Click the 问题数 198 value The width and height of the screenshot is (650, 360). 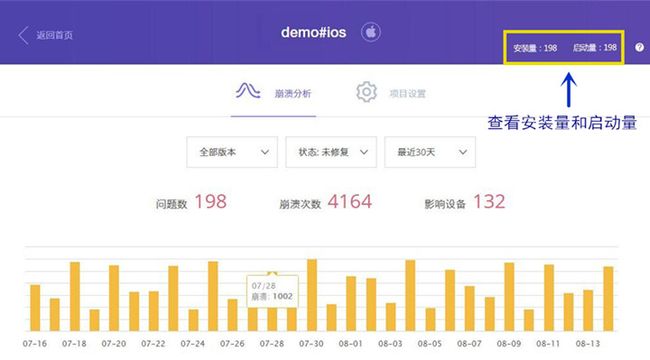211,202
